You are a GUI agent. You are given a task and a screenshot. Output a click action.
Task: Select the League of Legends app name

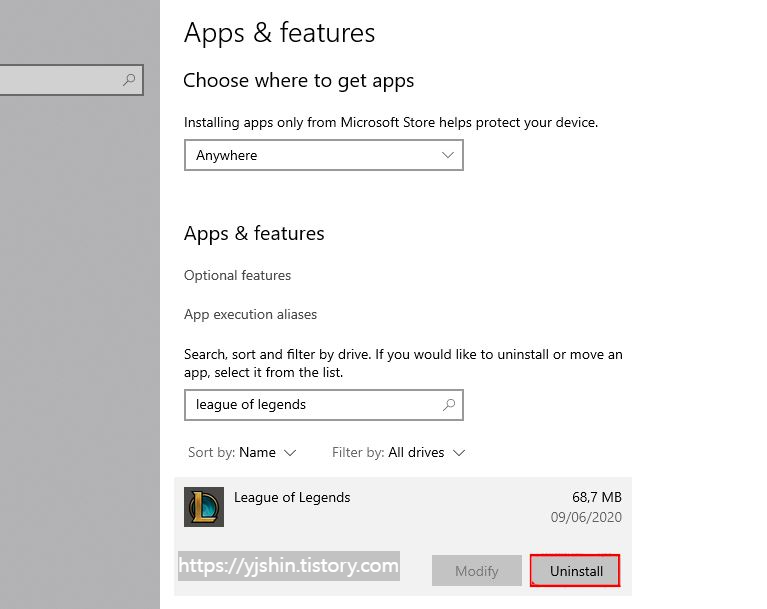click(292, 497)
